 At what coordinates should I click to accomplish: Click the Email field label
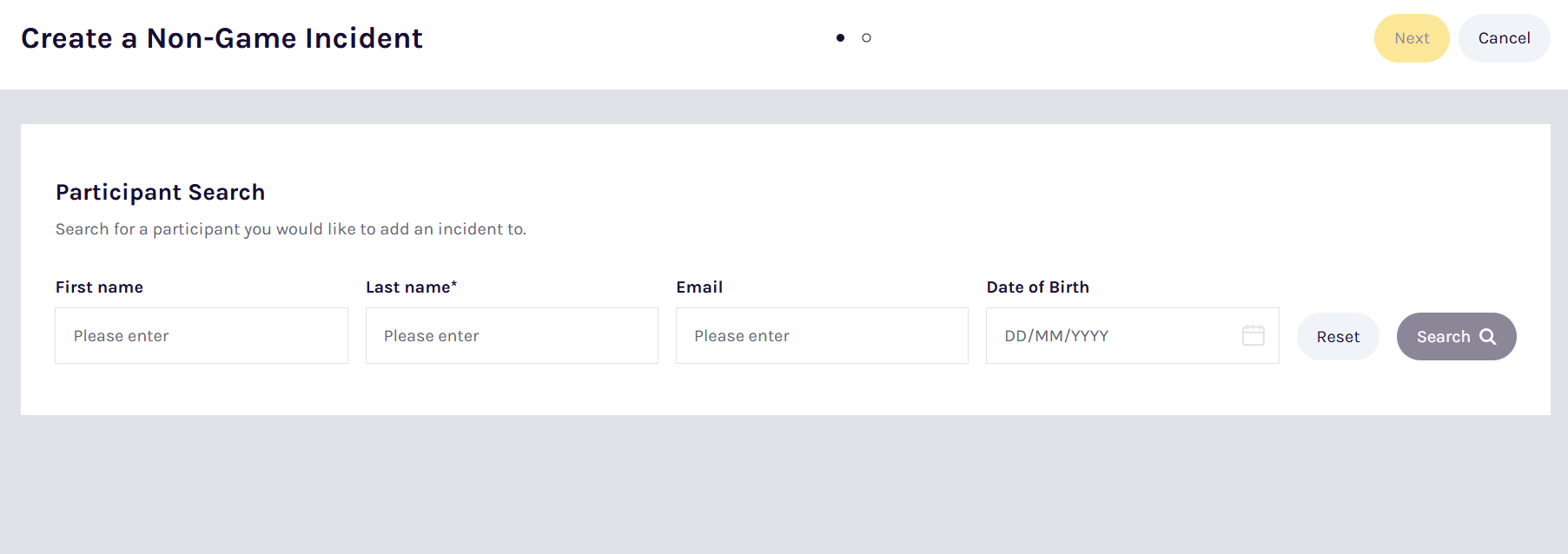[699, 287]
